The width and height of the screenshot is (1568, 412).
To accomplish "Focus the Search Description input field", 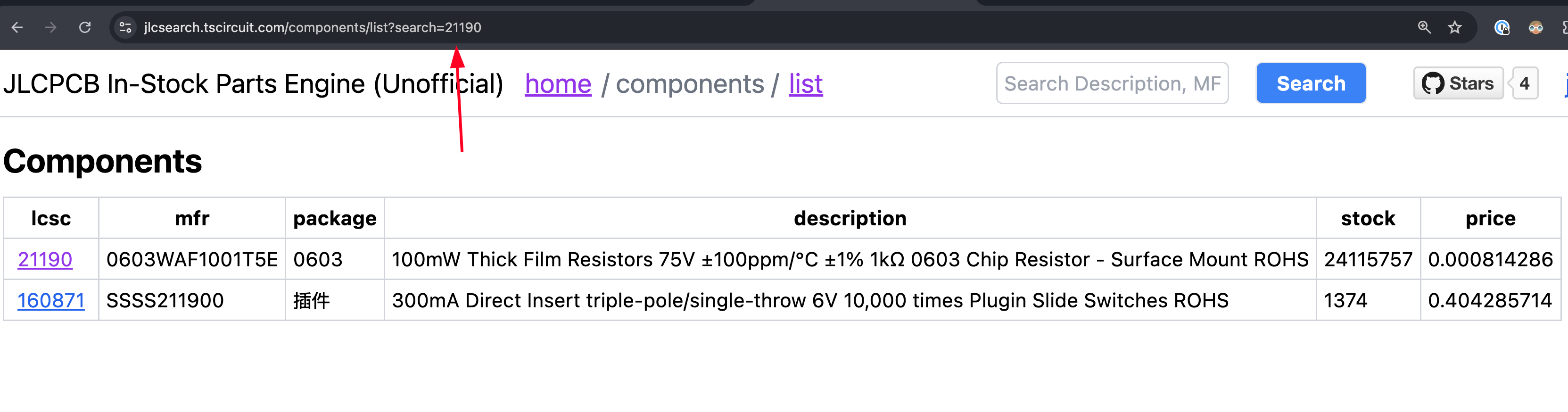I will [x=1112, y=83].
